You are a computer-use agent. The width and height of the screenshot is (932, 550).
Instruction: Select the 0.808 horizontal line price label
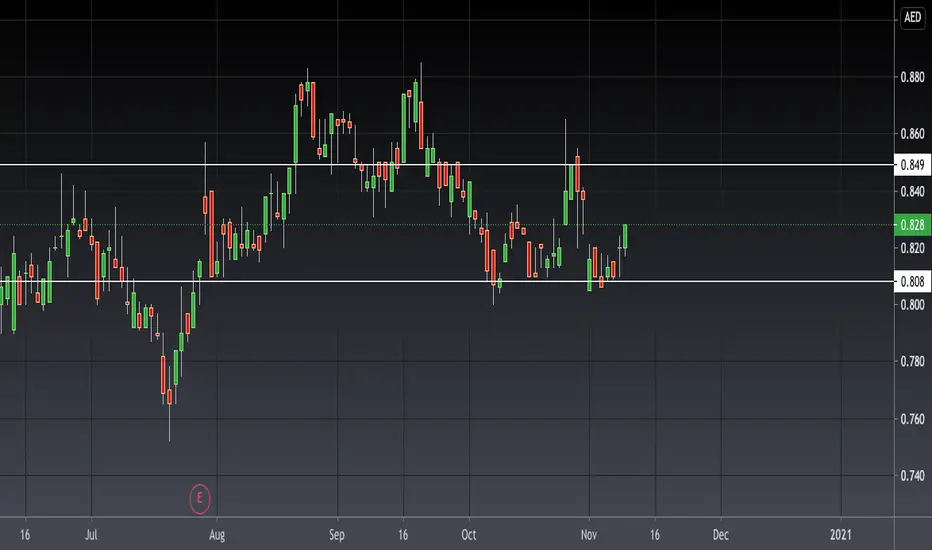[x=912, y=281]
